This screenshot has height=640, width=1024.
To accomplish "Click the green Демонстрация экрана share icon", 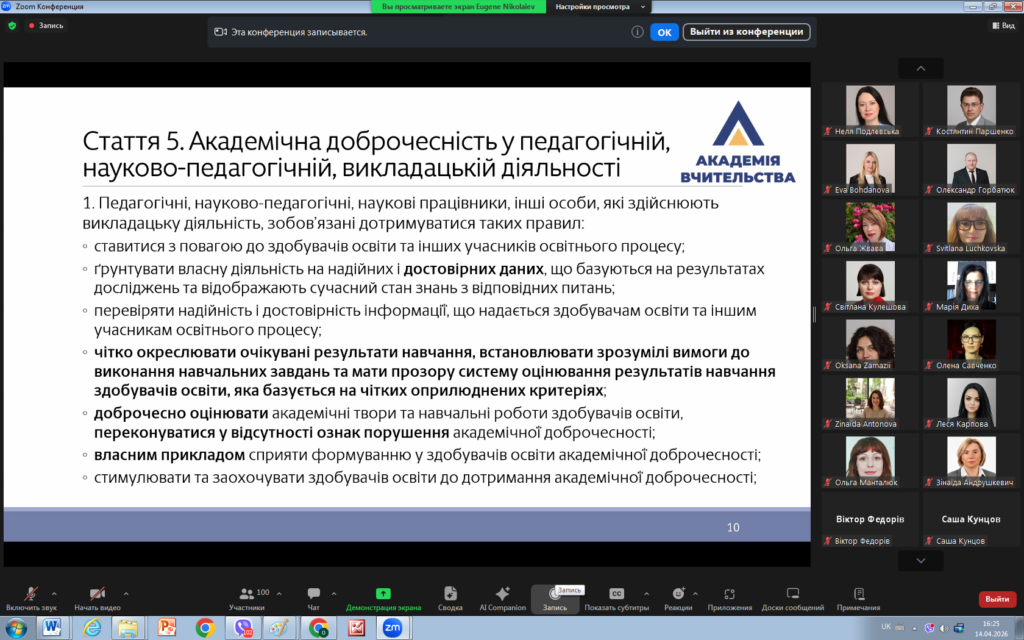I will click(x=383, y=593).
